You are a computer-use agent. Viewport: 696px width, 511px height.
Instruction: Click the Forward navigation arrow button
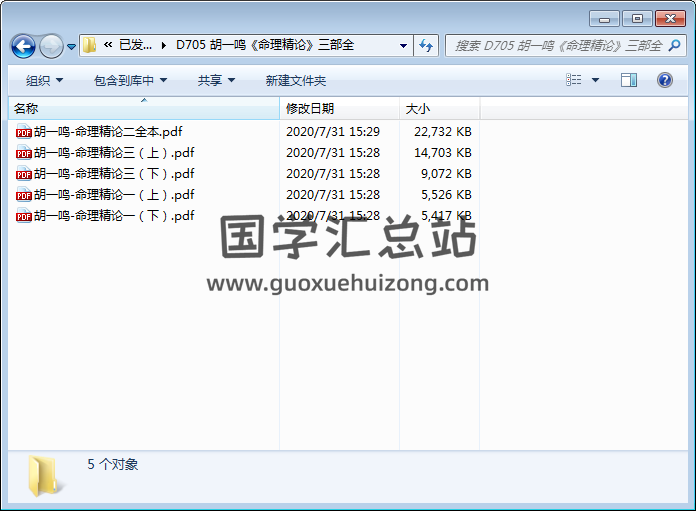pos(51,46)
